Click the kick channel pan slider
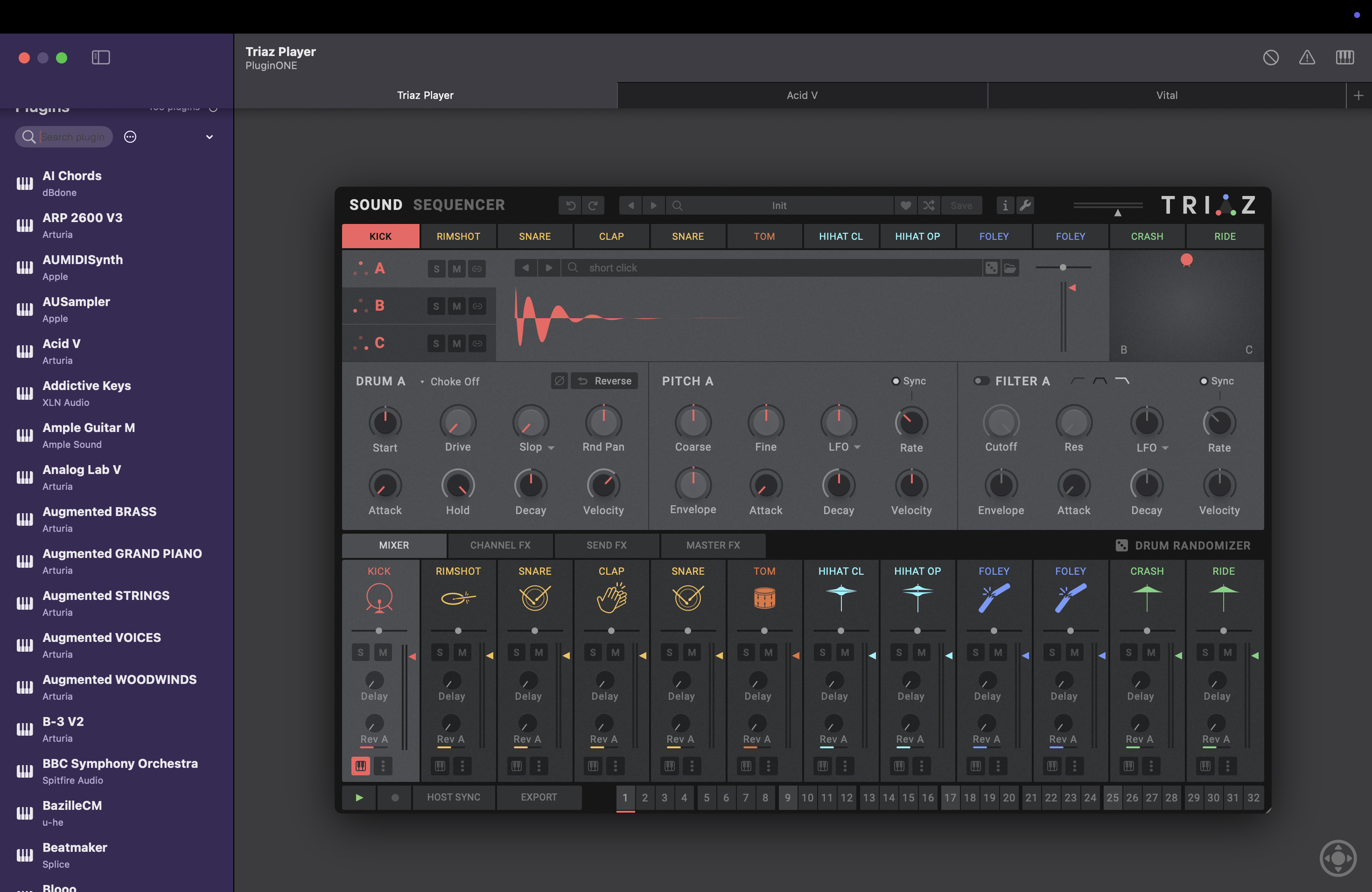The height and width of the screenshot is (892, 1372). click(379, 630)
